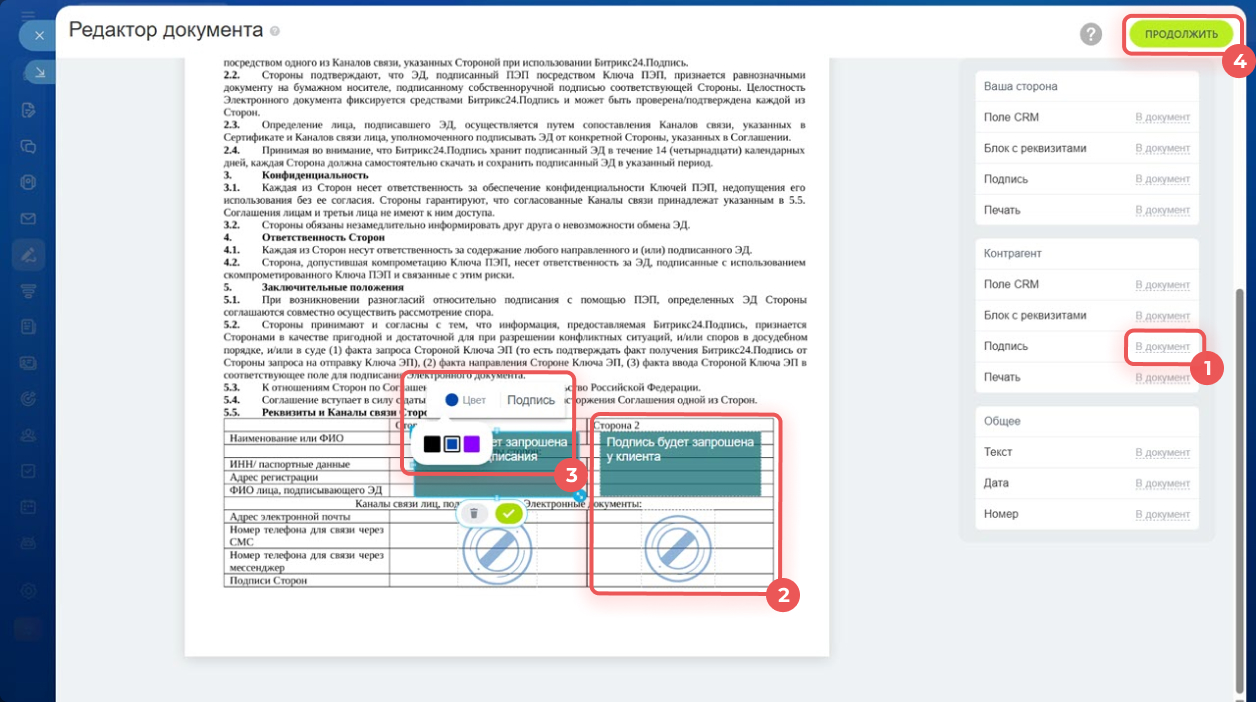The image size is (1256, 702).
Task: Select the black color swatch
Action: coord(431,443)
